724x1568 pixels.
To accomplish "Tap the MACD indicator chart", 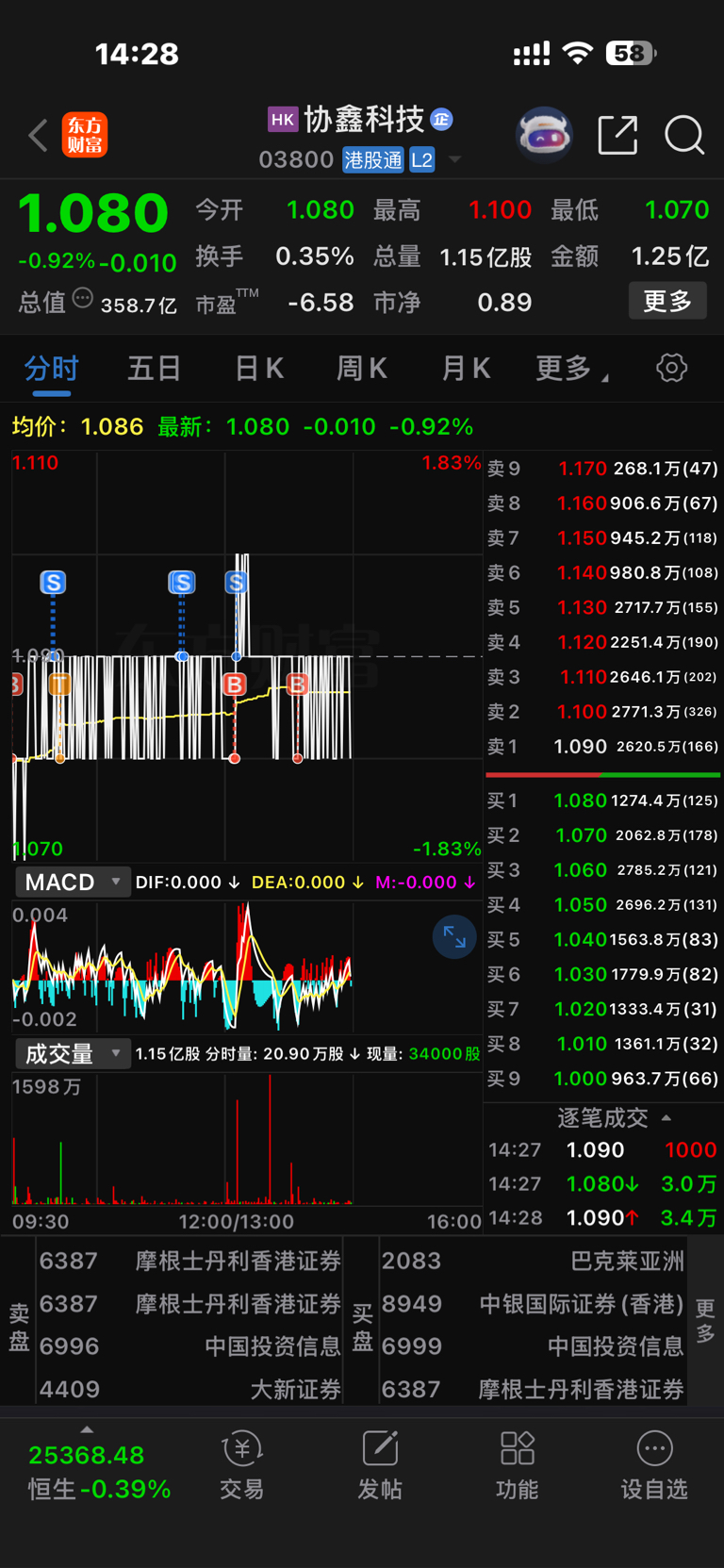I will click(247, 966).
